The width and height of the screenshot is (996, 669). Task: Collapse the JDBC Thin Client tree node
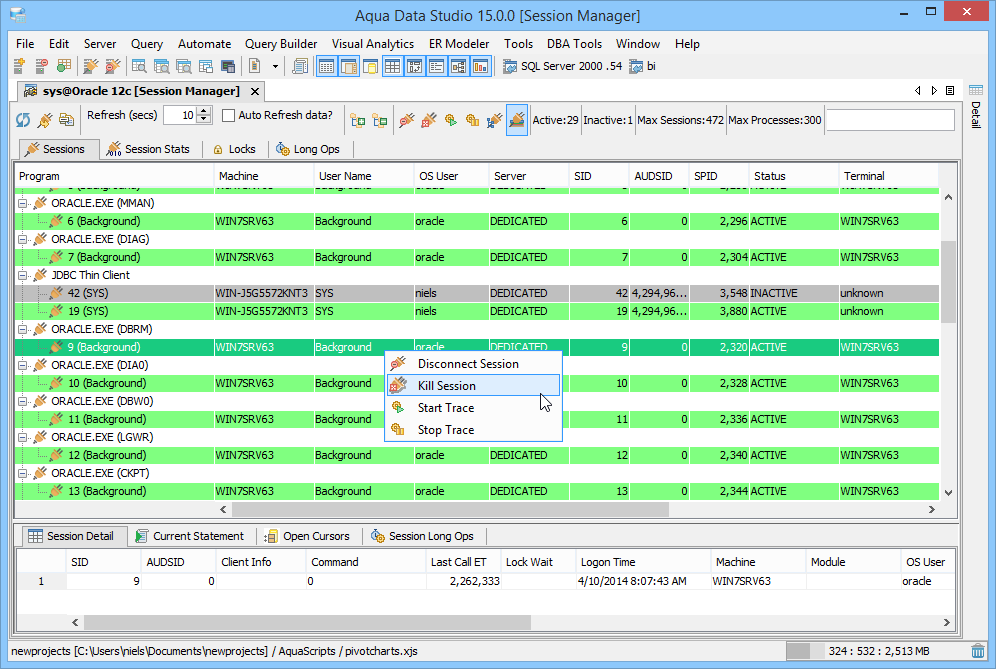(x=23, y=275)
